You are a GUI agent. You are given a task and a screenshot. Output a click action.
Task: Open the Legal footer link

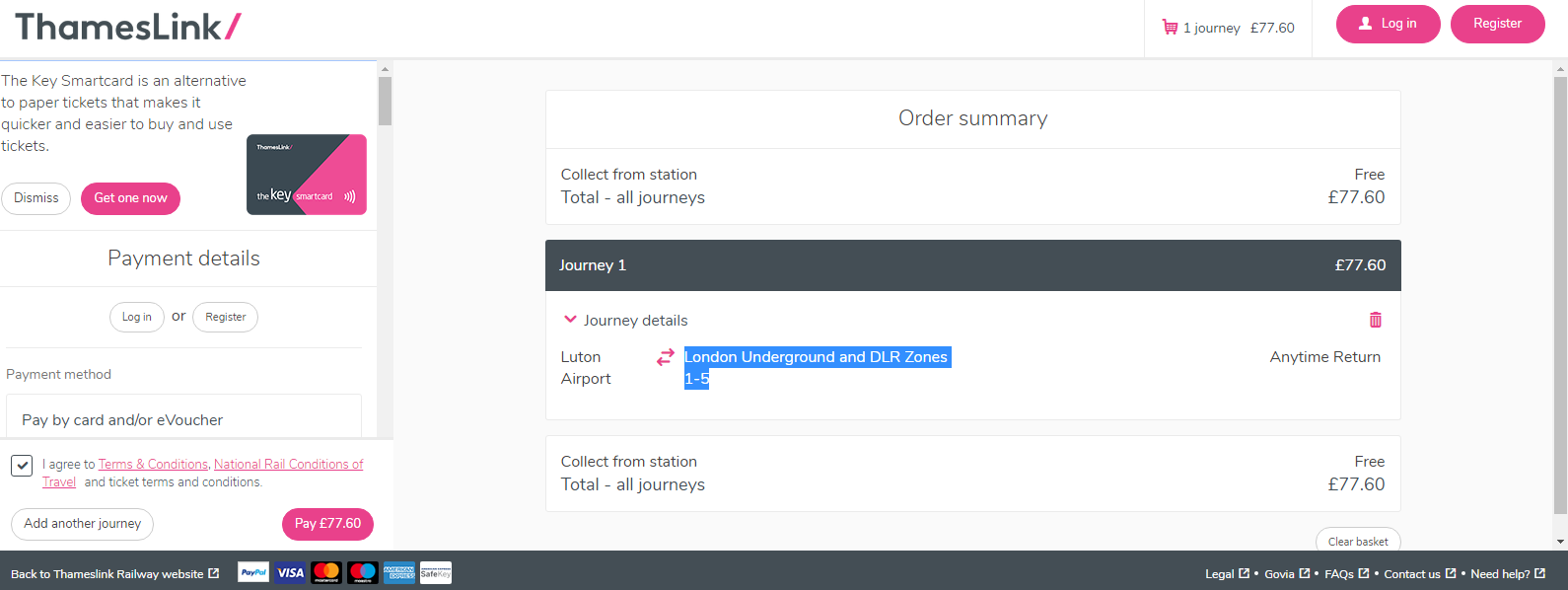coord(1227,573)
